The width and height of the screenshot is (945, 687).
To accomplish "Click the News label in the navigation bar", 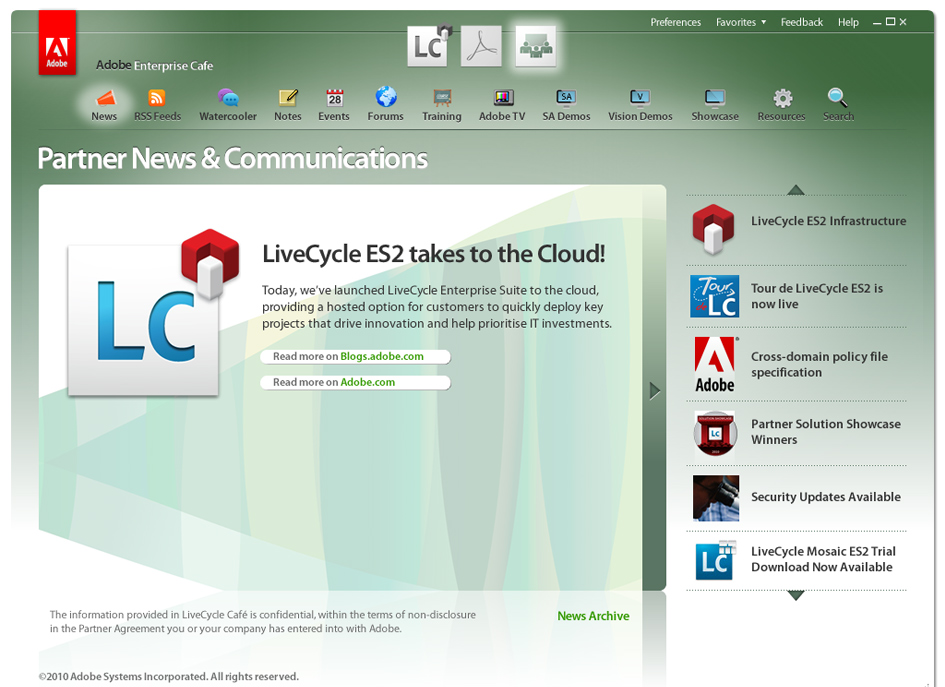I will click(104, 116).
